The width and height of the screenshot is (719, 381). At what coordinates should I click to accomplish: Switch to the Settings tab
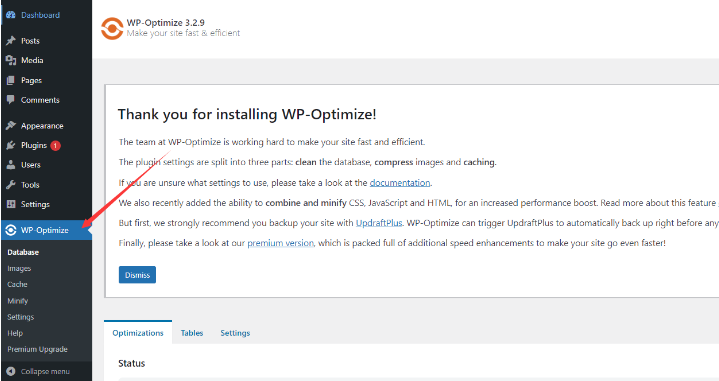pyautogui.click(x=235, y=333)
